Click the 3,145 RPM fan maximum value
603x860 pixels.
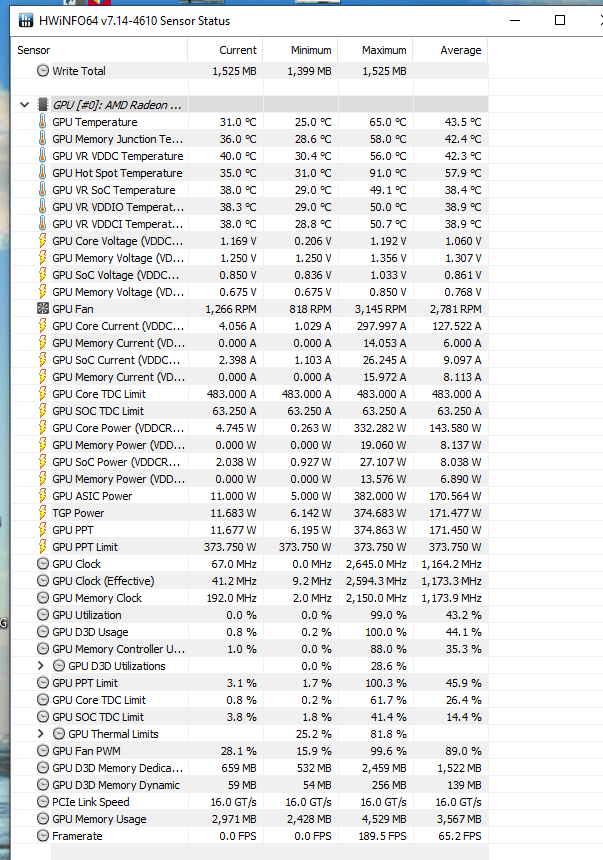click(x=380, y=309)
